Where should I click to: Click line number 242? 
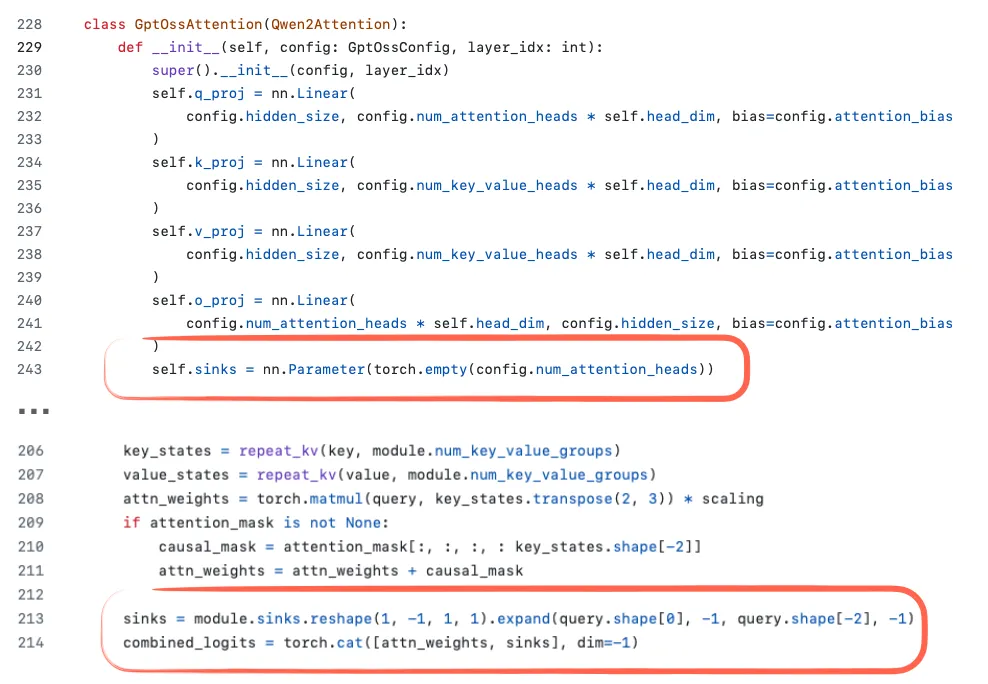(30, 346)
